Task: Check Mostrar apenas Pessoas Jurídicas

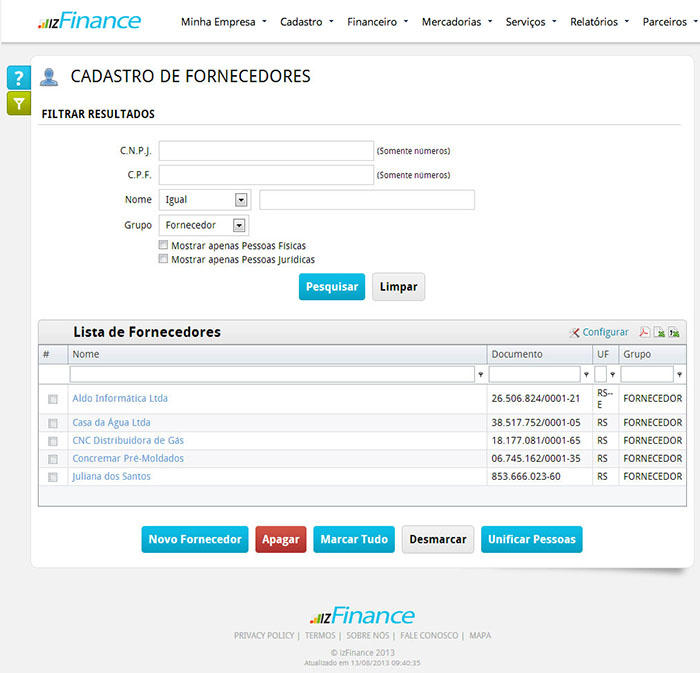Action: [163, 258]
